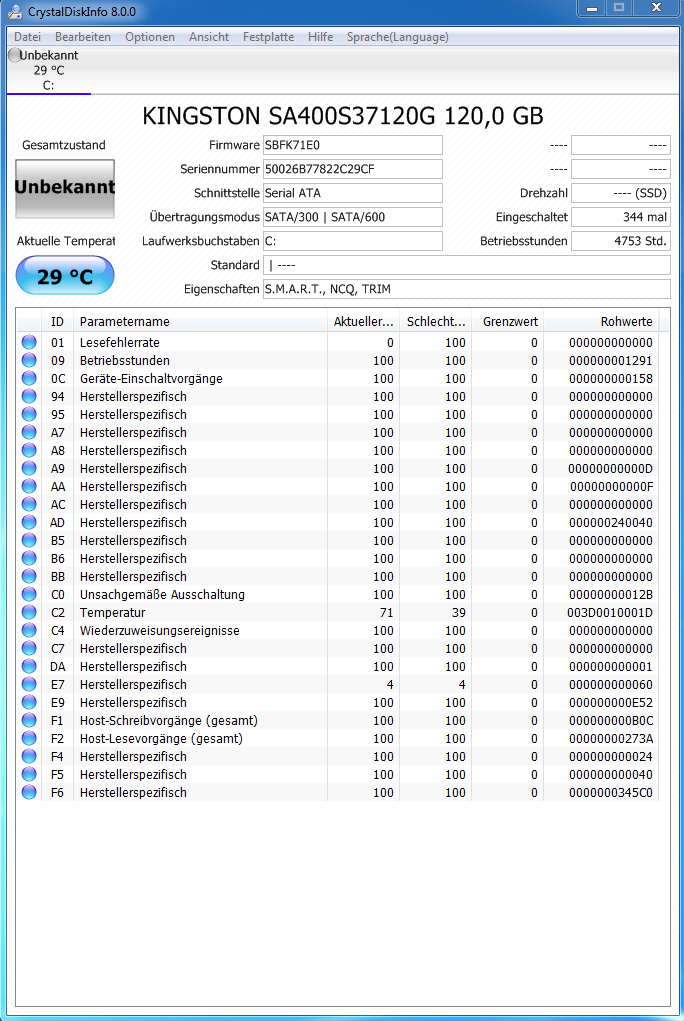The width and height of the screenshot is (684, 1021).
Task: Click the Parametername column header
Action: tap(200, 322)
